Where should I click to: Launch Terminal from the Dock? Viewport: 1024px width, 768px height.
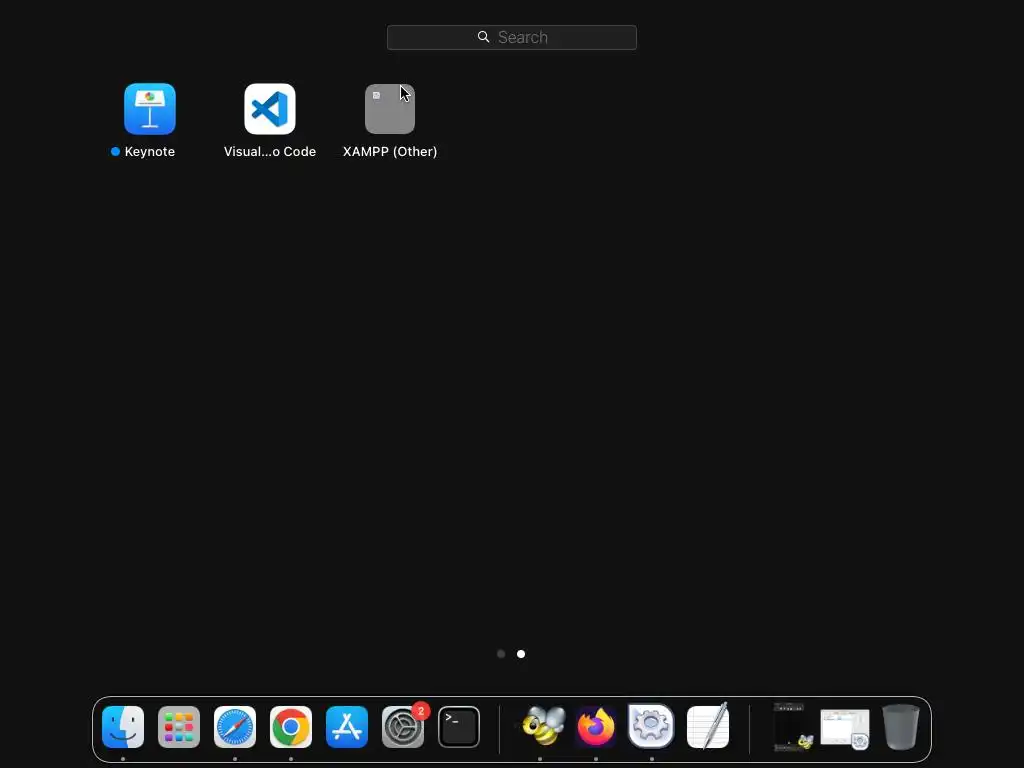coord(459,727)
